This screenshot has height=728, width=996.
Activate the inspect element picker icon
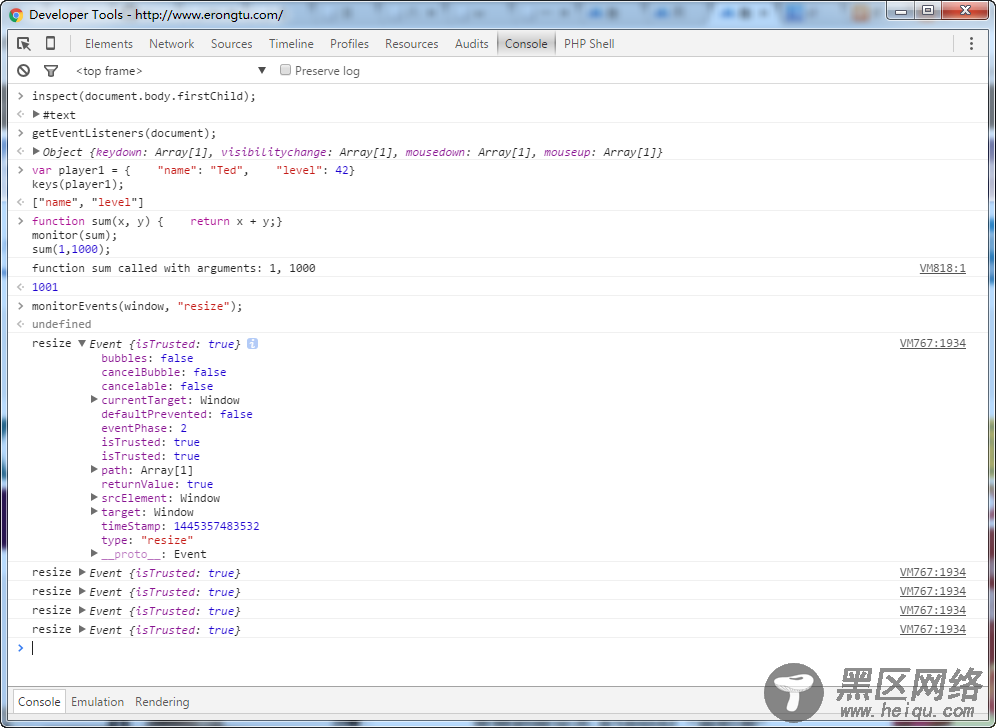(x=24, y=44)
